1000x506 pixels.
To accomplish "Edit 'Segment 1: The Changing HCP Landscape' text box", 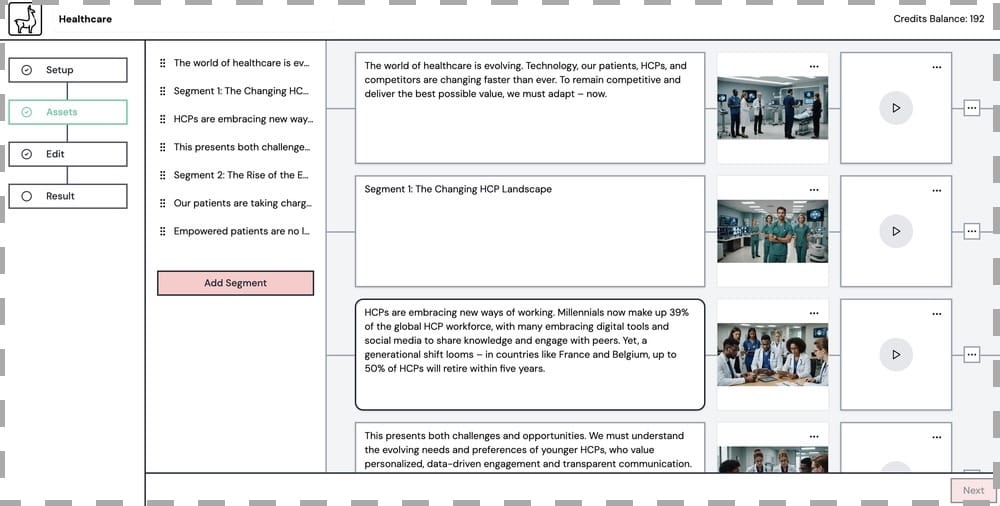I will [530, 231].
